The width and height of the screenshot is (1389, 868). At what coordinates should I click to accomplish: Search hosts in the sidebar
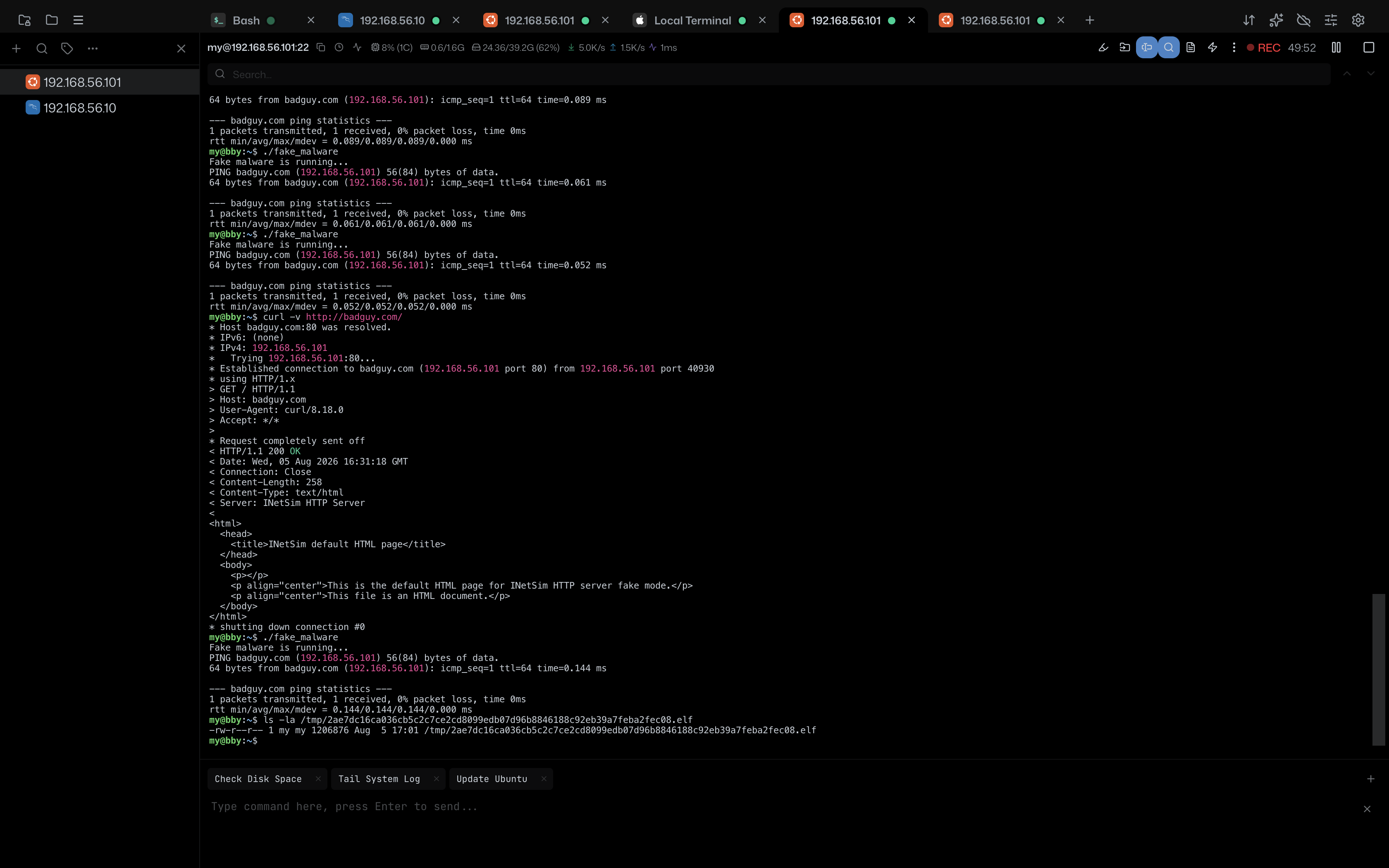tap(42, 49)
